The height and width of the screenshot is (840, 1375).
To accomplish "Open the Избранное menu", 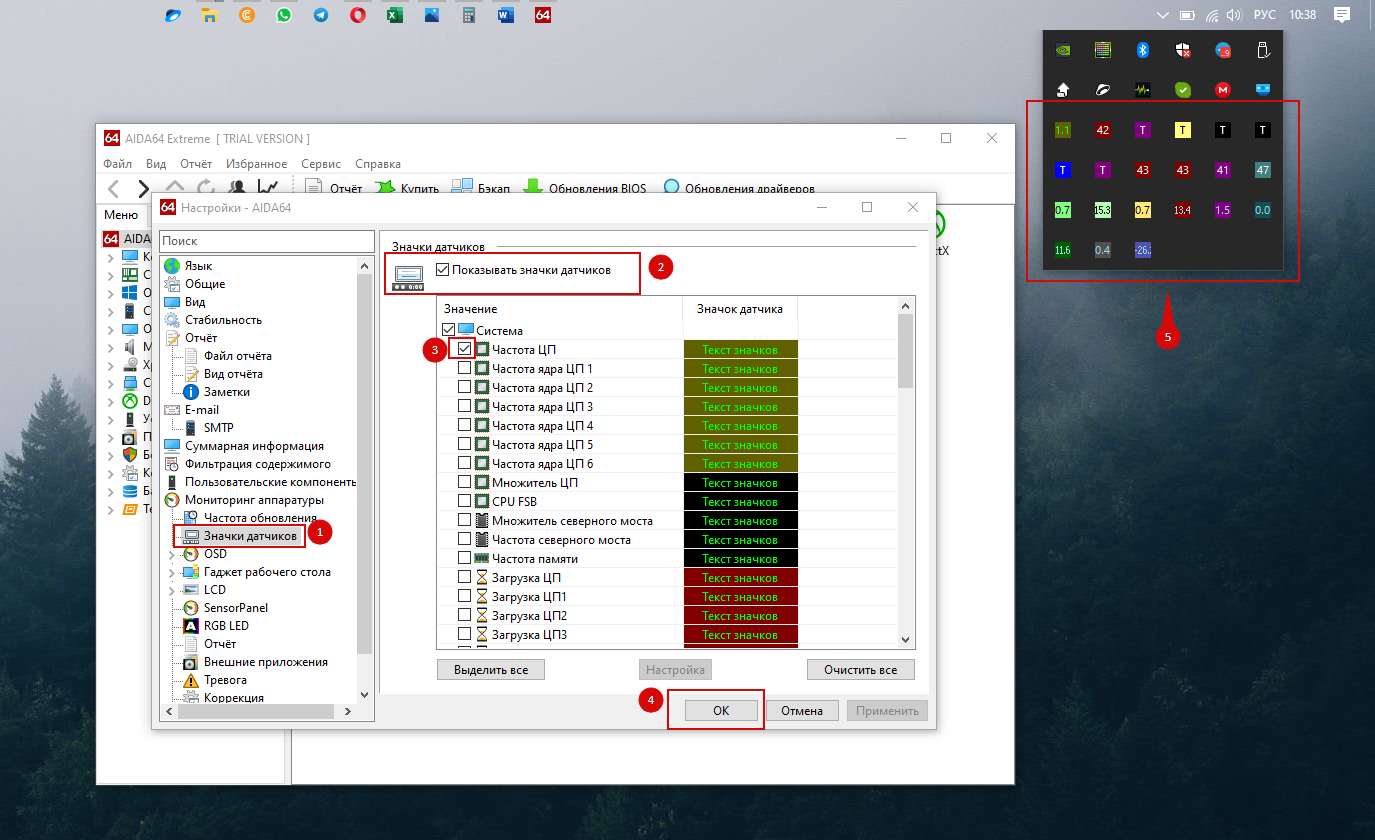I will click(257, 164).
